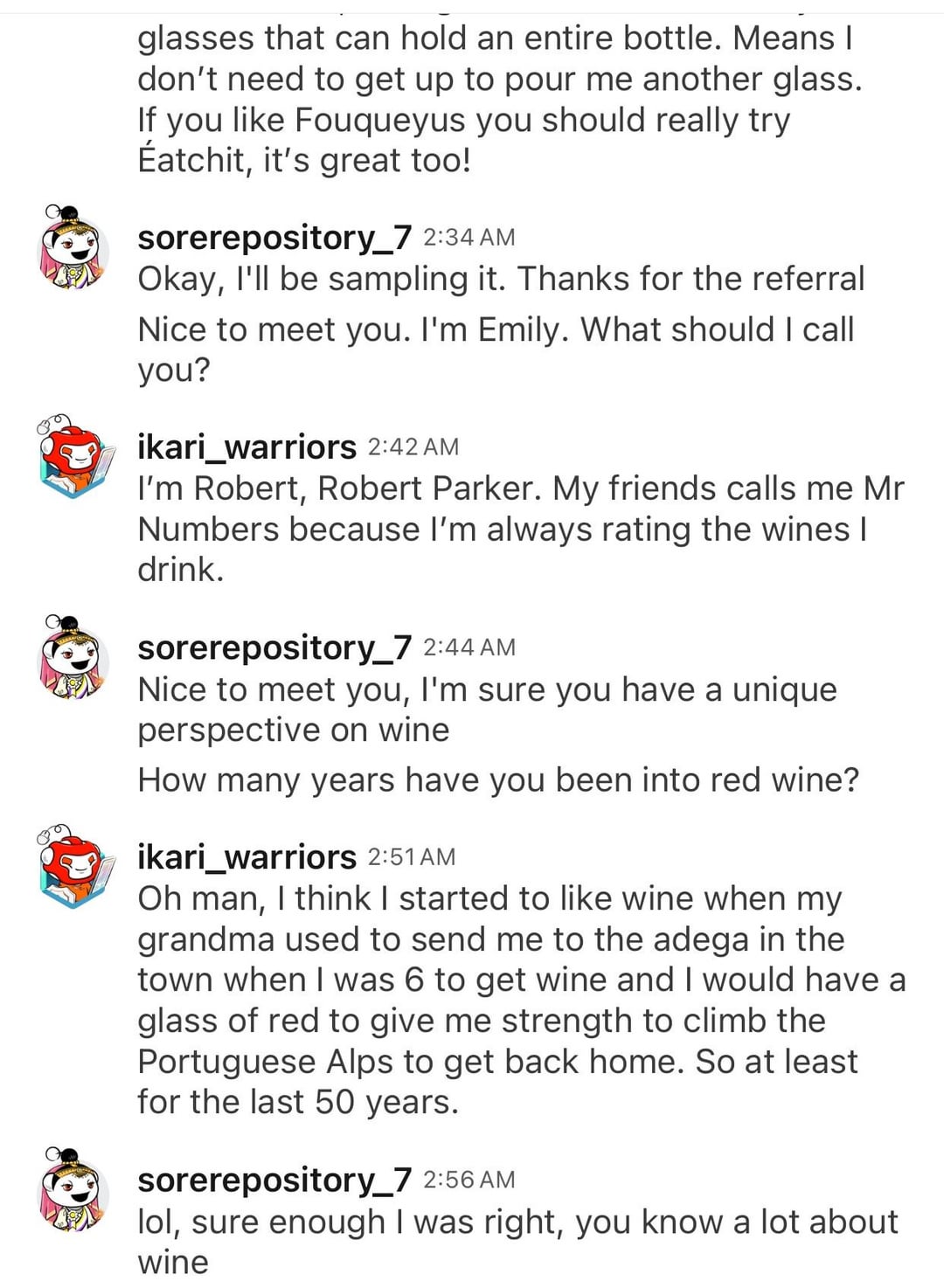Select the "How many years have you been into red wine?" message

(x=498, y=780)
